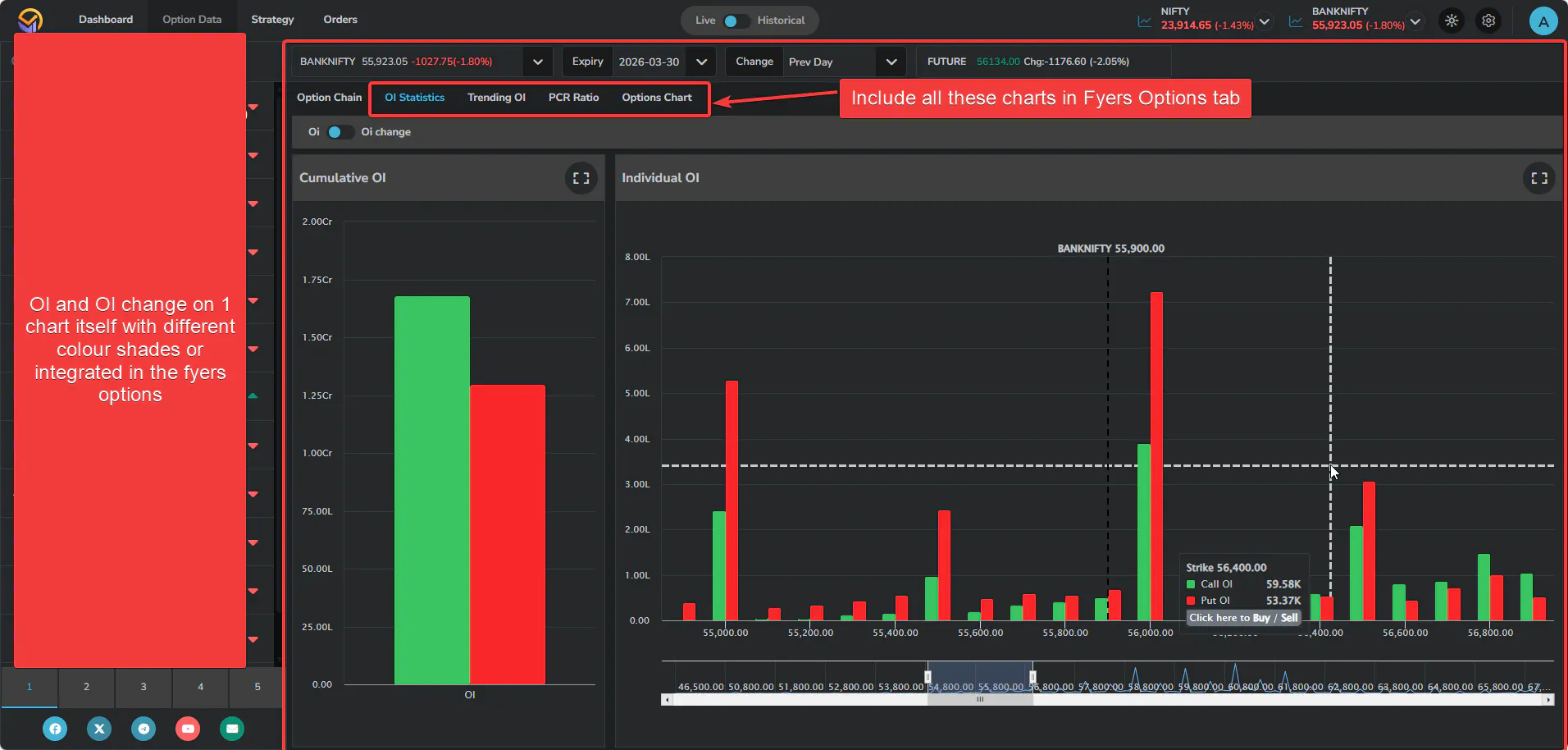Open the YouTube channel icon
The width and height of the screenshot is (1568, 750).
pyautogui.click(x=188, y=729)
